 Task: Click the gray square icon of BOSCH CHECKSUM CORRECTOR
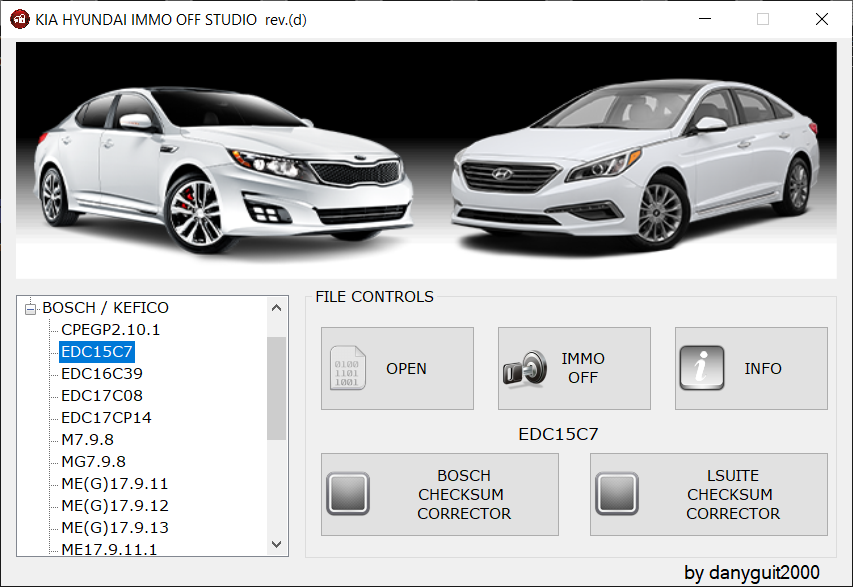(x=348, y=493)
